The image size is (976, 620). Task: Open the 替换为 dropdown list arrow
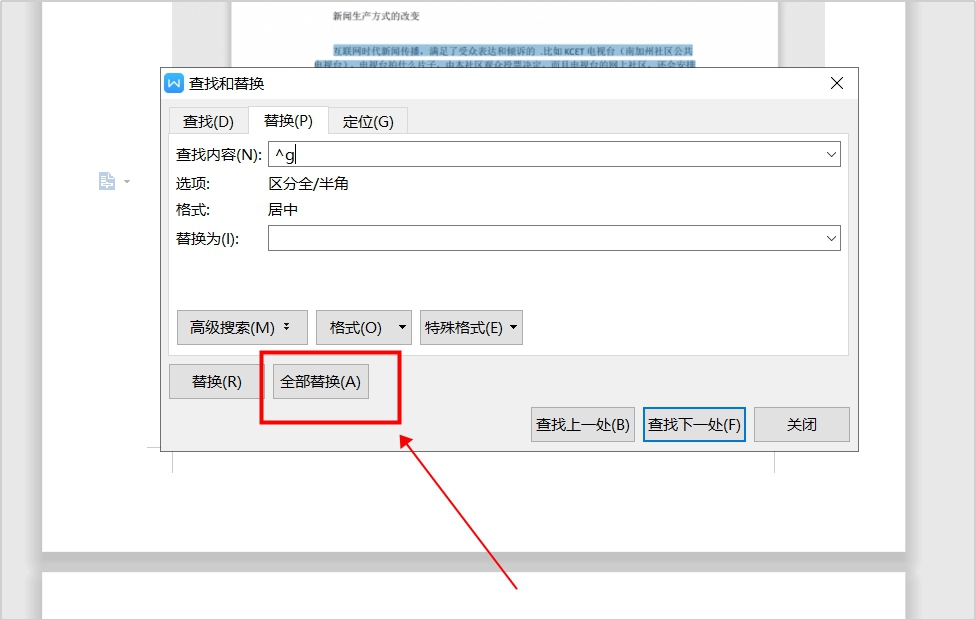point(831,239)
